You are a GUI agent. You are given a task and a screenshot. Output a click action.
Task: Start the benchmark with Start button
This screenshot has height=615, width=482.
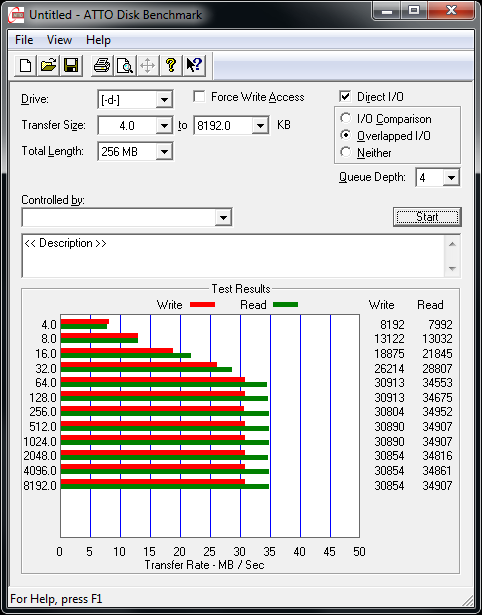427,217
